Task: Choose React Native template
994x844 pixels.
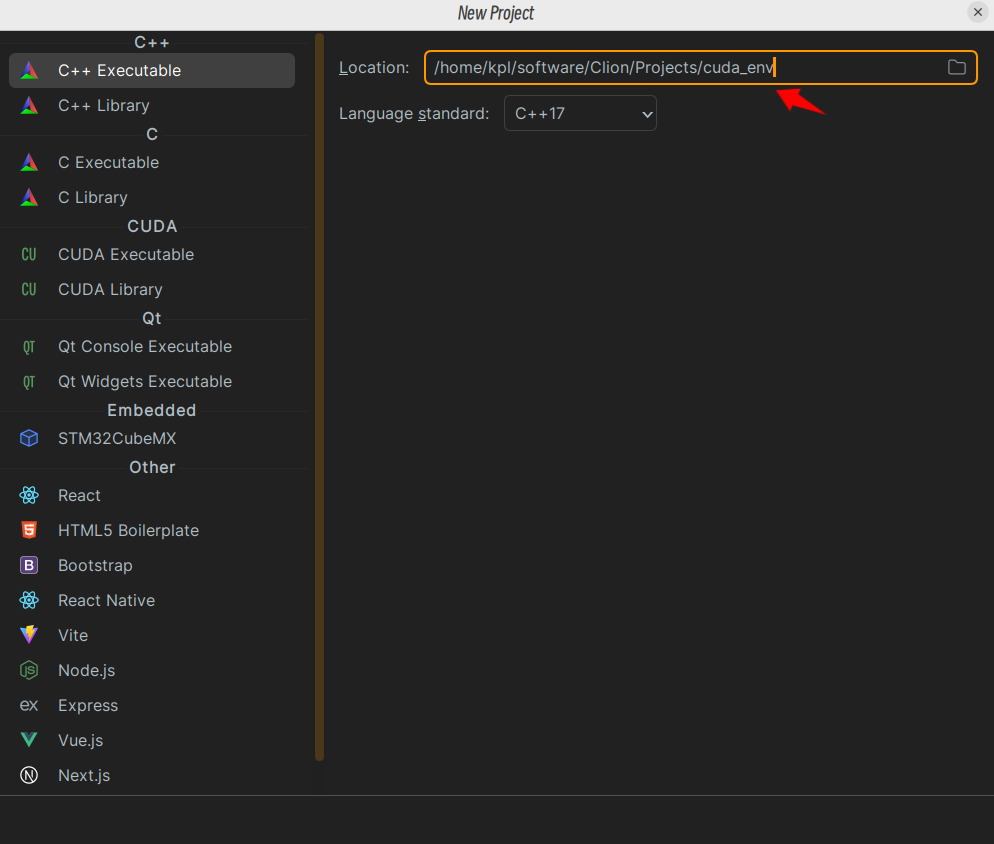Action: [x=152, y=600]
